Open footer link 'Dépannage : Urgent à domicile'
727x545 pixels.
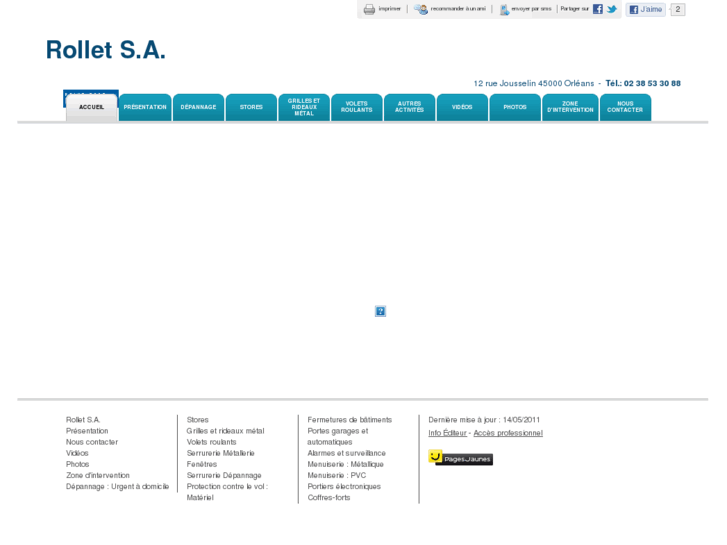[117, 487]
